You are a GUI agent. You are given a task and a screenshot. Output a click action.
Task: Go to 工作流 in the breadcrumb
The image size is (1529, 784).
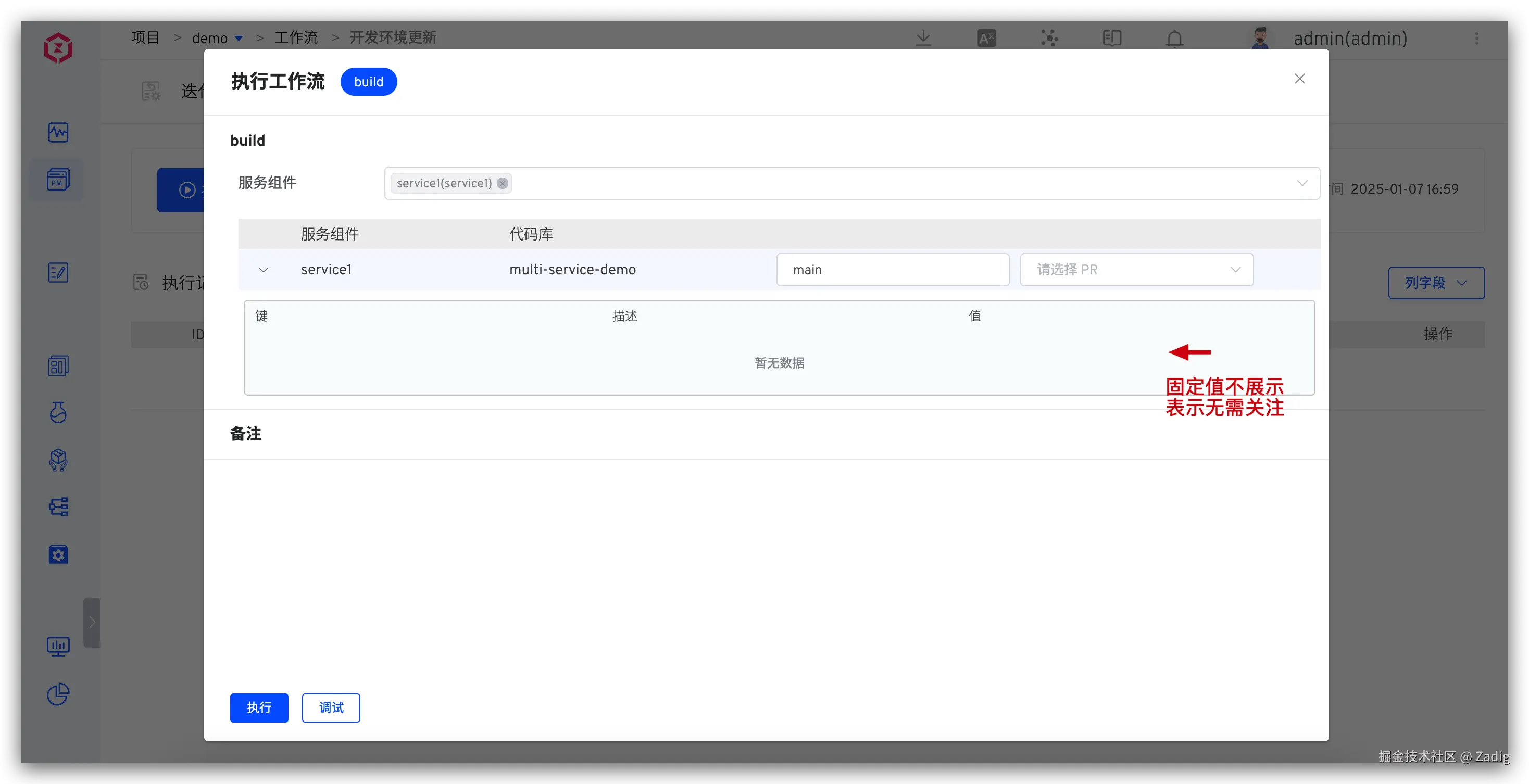click(x=296, y=37)
